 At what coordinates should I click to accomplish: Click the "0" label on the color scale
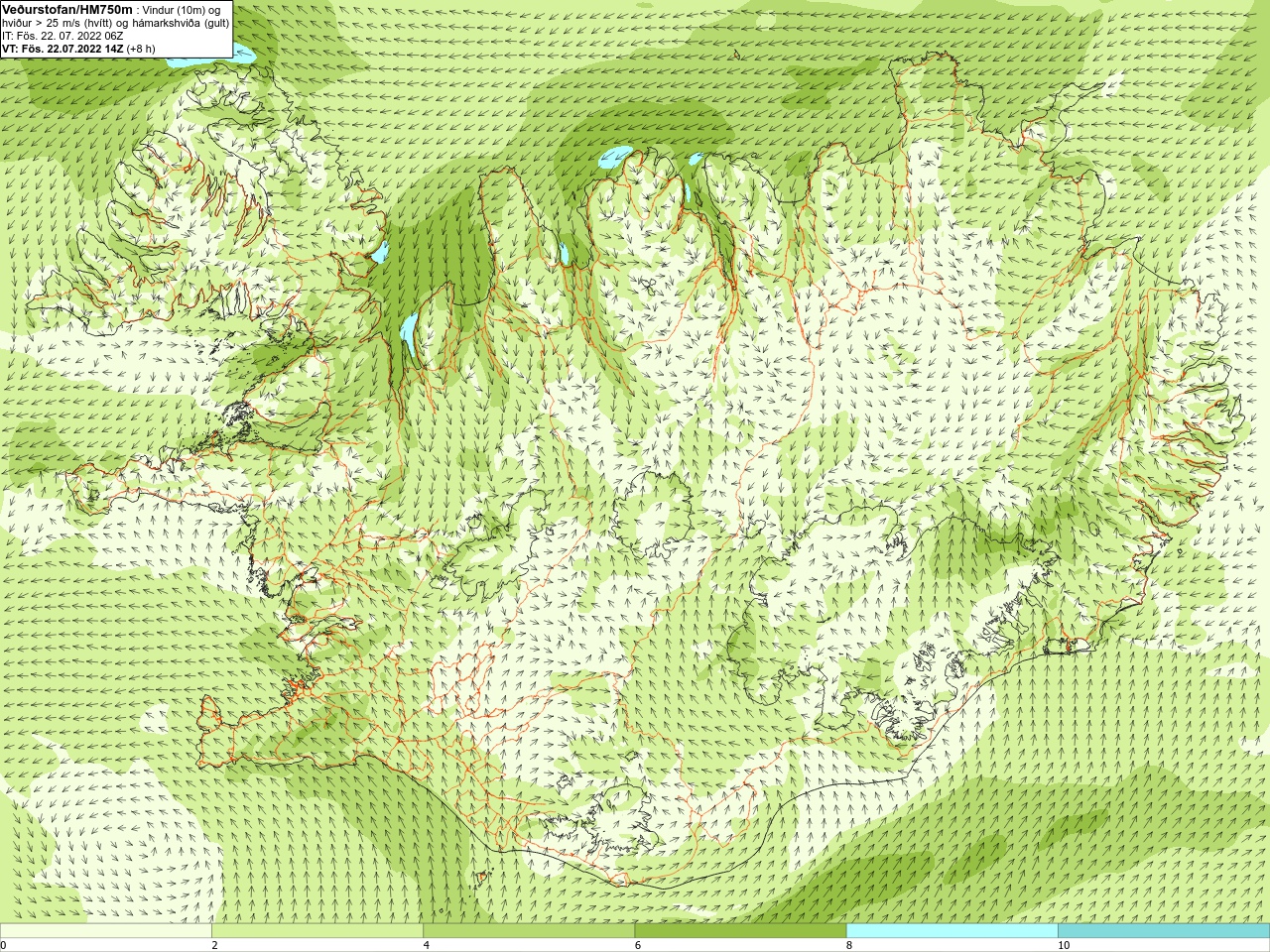[x=4, y=945]
